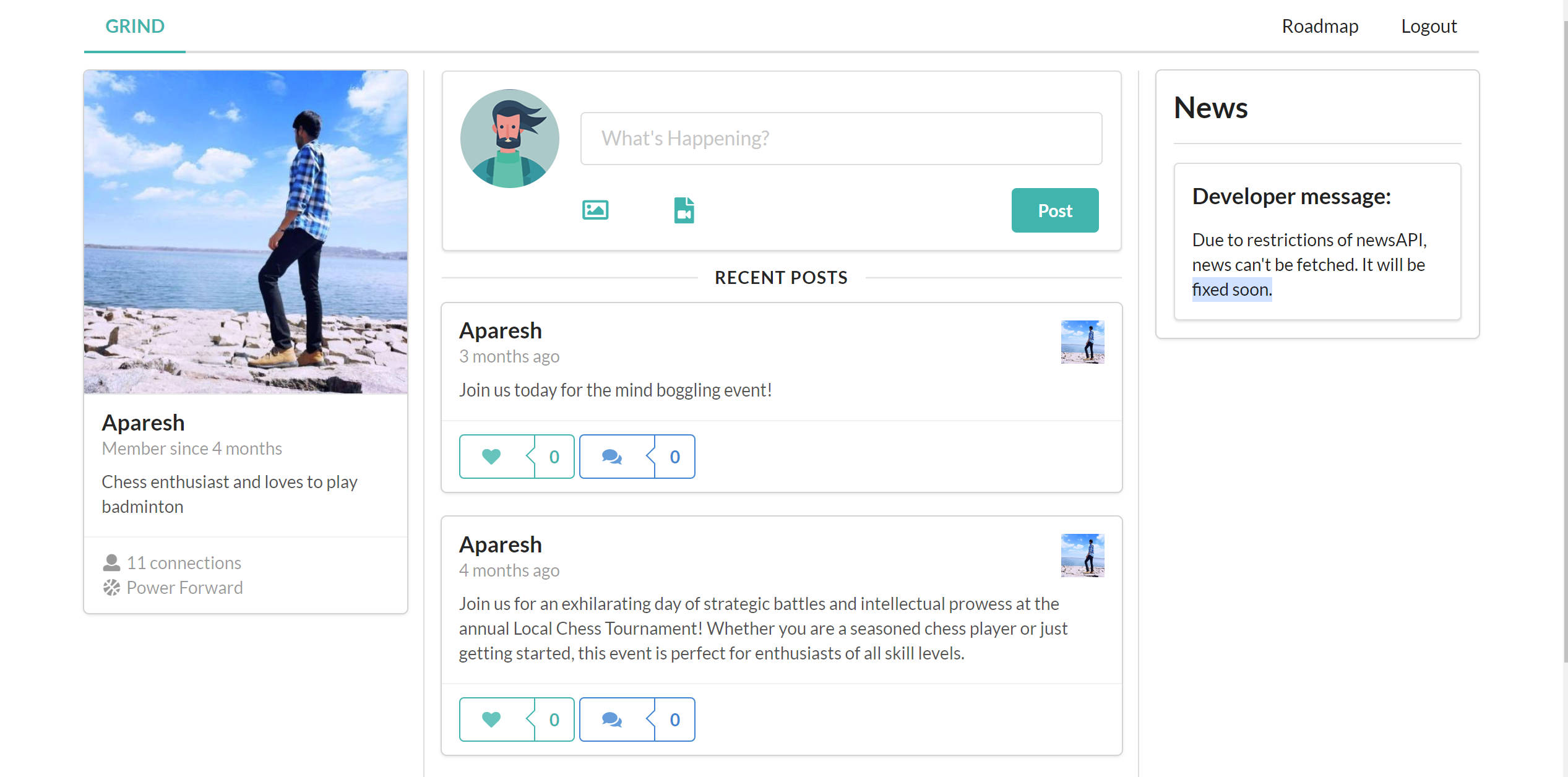Open comments on the Chess Tournament post
This screenshot has width=1568, height=777.
pyautogui.click(x=613, y=719)
